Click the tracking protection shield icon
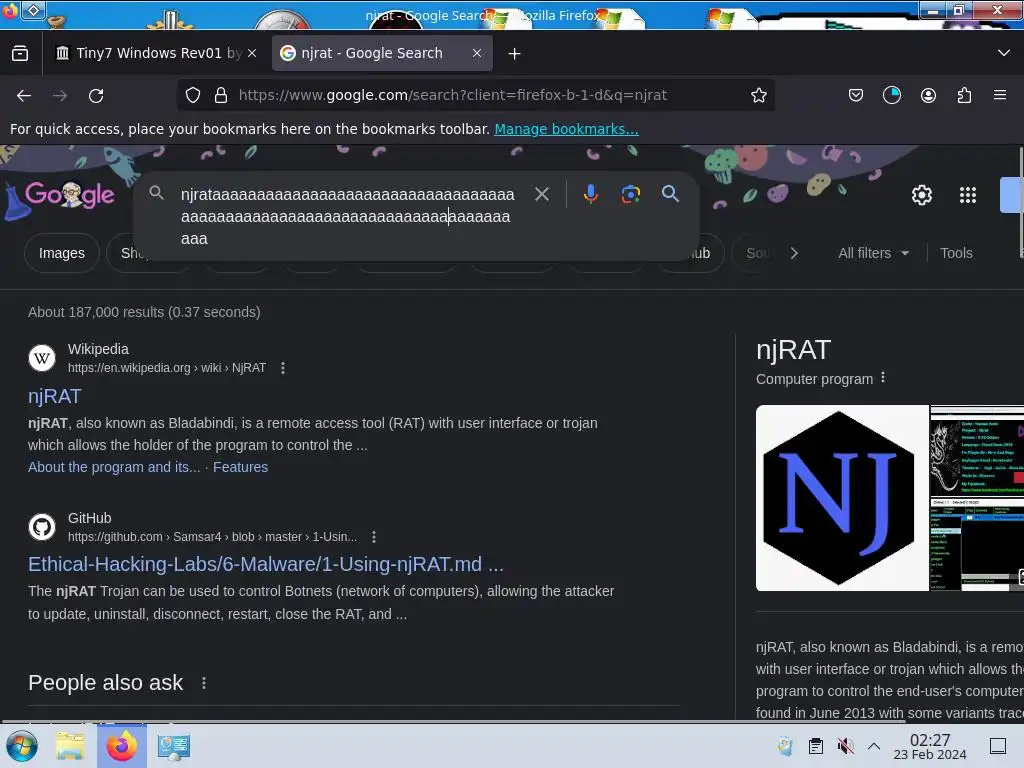The image size is (1024, 768). (x=193, y=95)
